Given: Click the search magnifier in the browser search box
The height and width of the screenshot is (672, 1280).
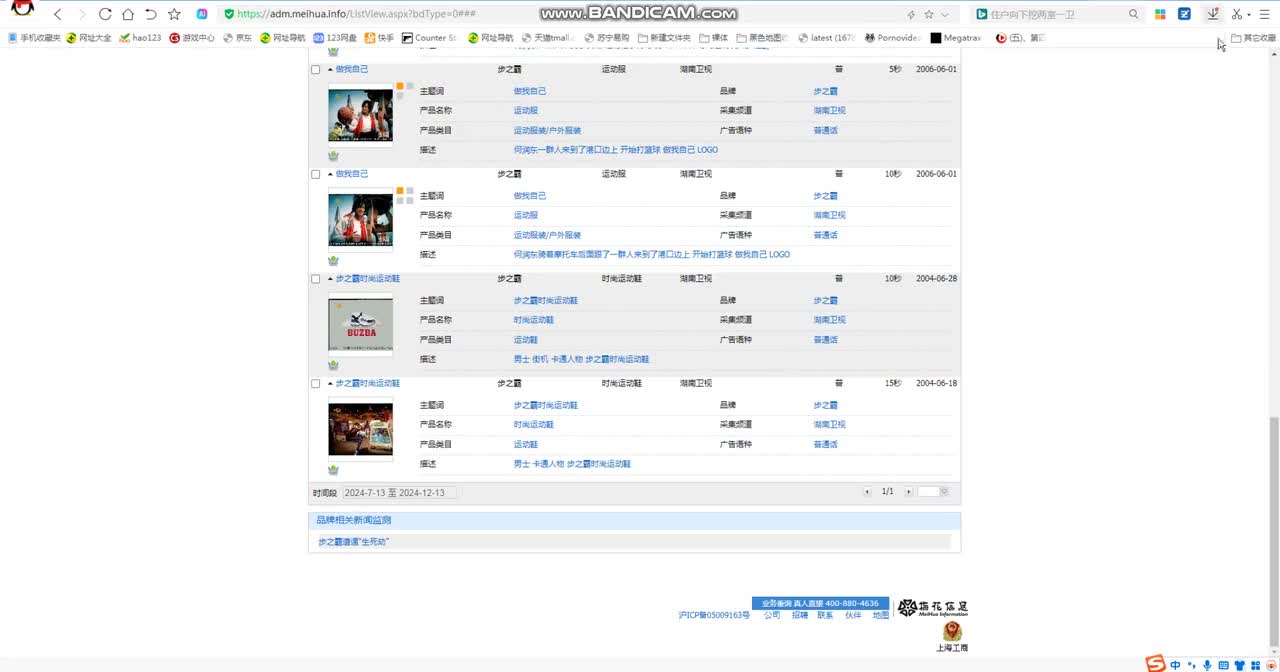Looking at the screenshot, I should [x=1133, y=14].
